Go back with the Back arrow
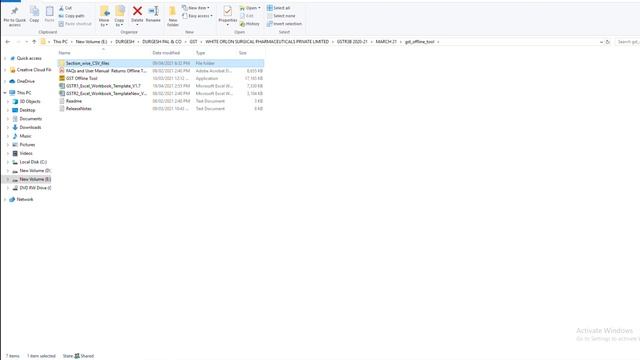Viewport: 640px width, 360px height. [x=7, y=42]
